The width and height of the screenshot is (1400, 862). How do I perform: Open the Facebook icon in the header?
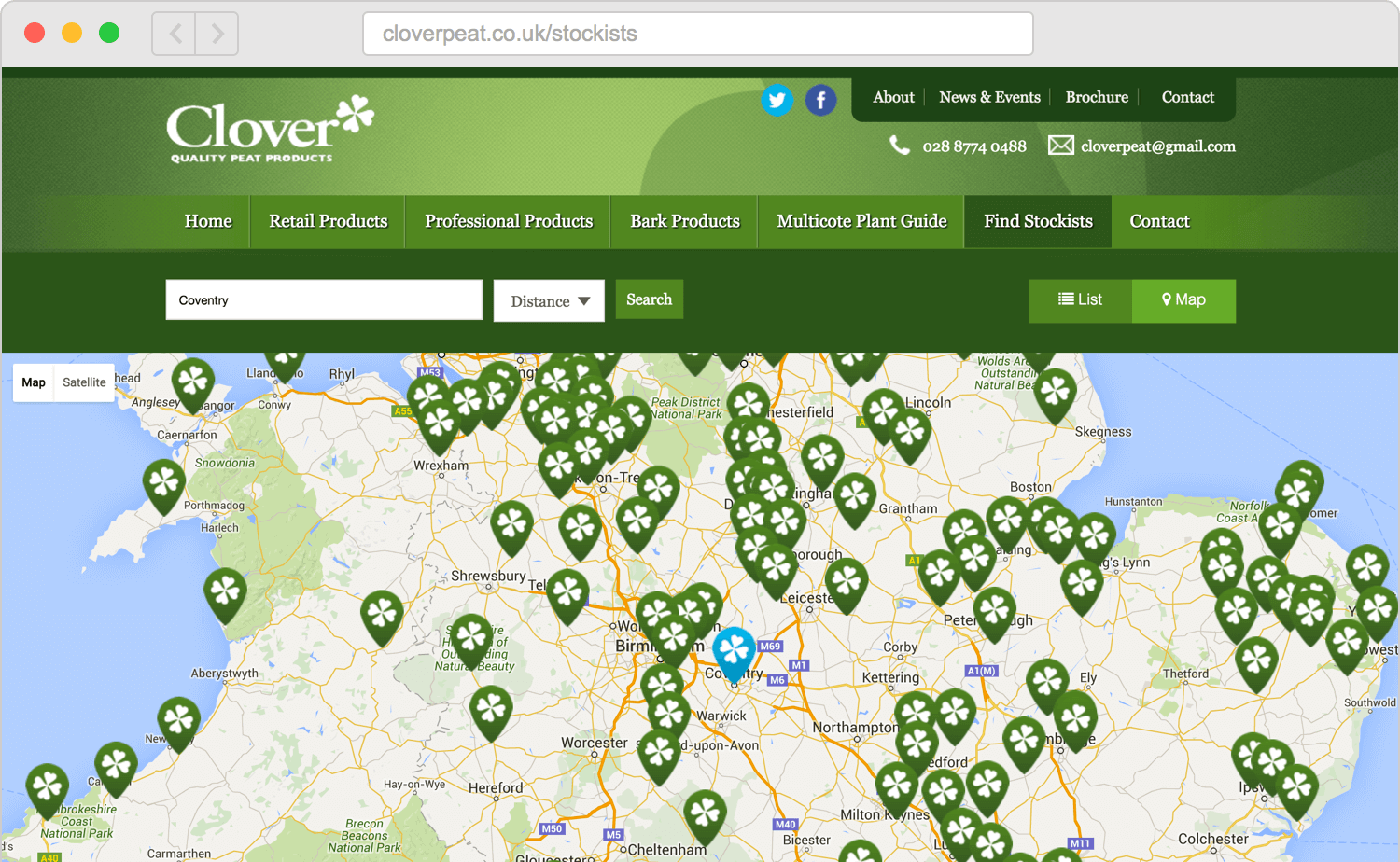tap(820, 100)
